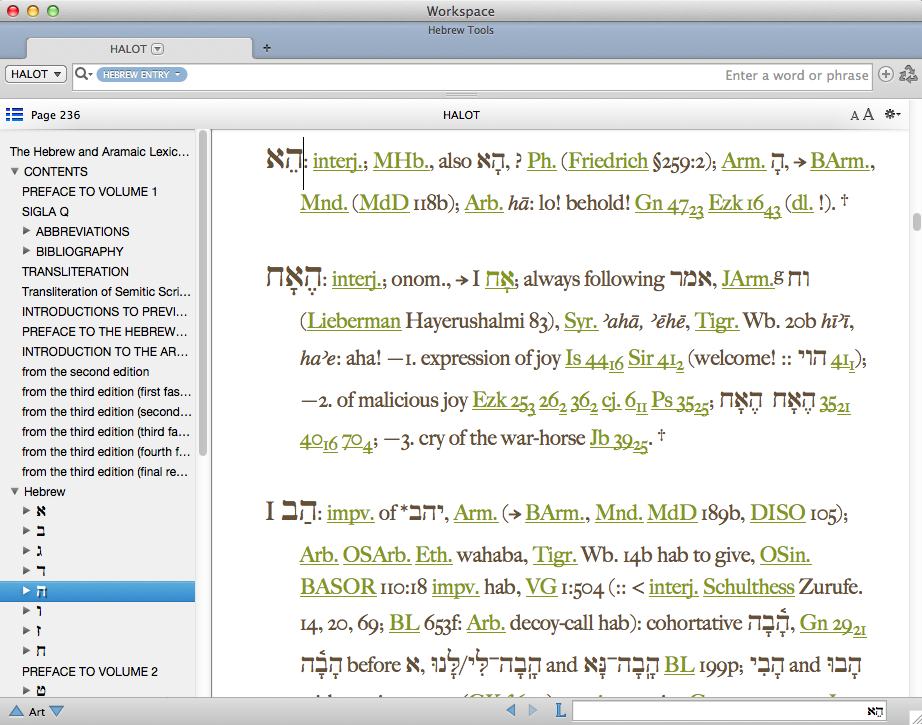The image size is (922, 725).
Task: Click the recycle pane icon
Action: (x=908, y=74)
